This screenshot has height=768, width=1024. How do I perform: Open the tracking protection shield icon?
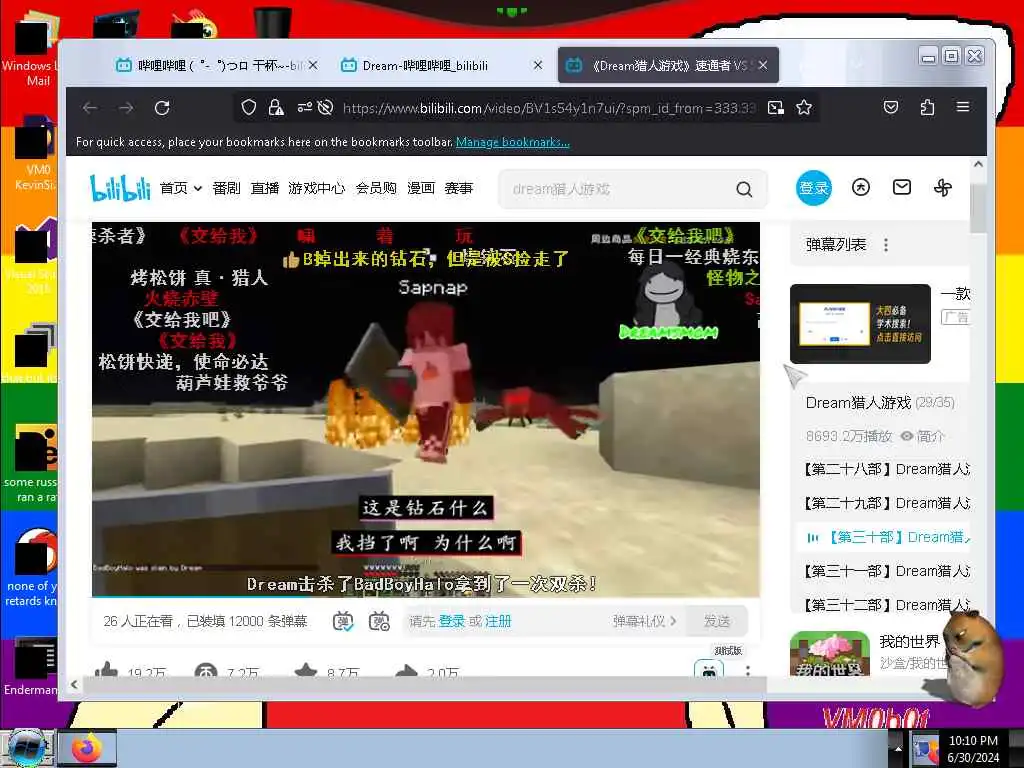[x=249, y=108]
